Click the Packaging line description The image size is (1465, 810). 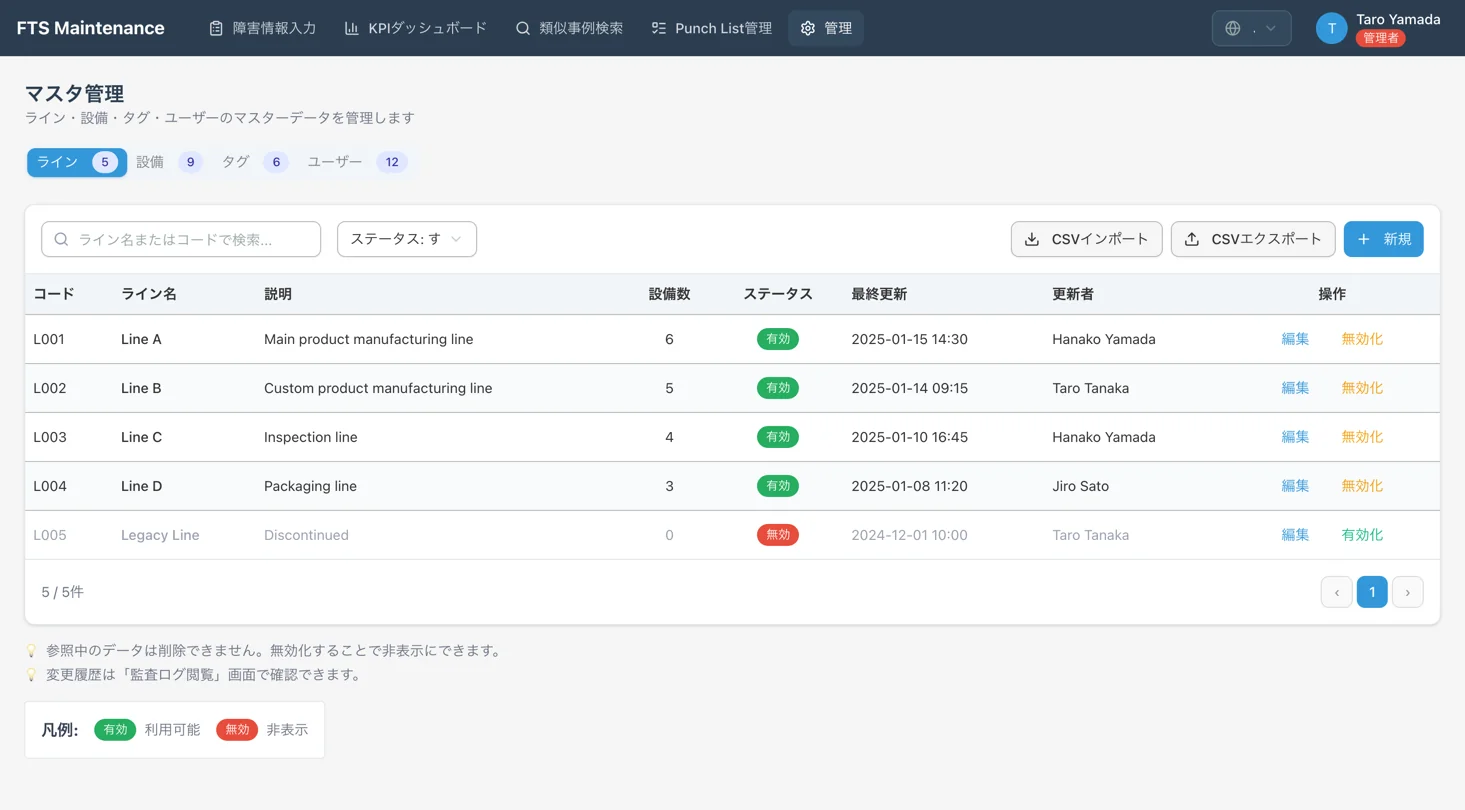[310, 486]
